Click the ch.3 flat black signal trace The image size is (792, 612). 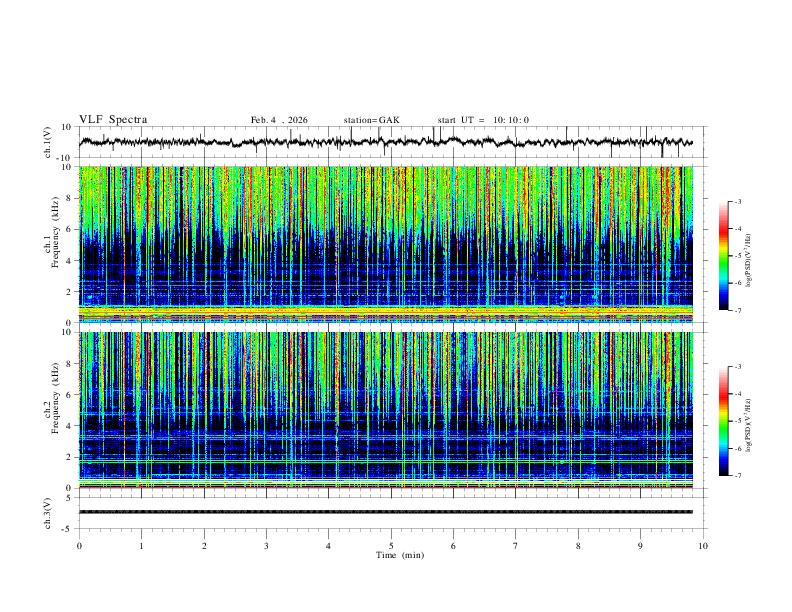[x=386, y=512]
